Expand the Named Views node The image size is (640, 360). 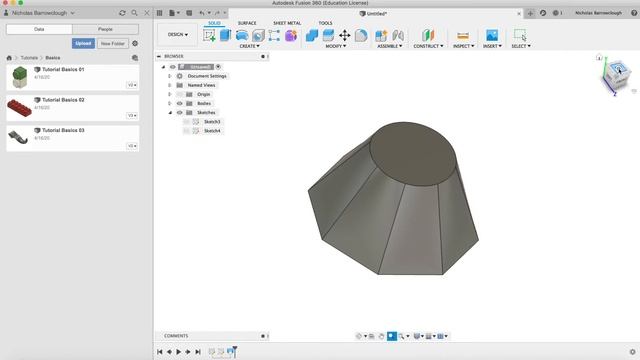(x=170, y=85)
